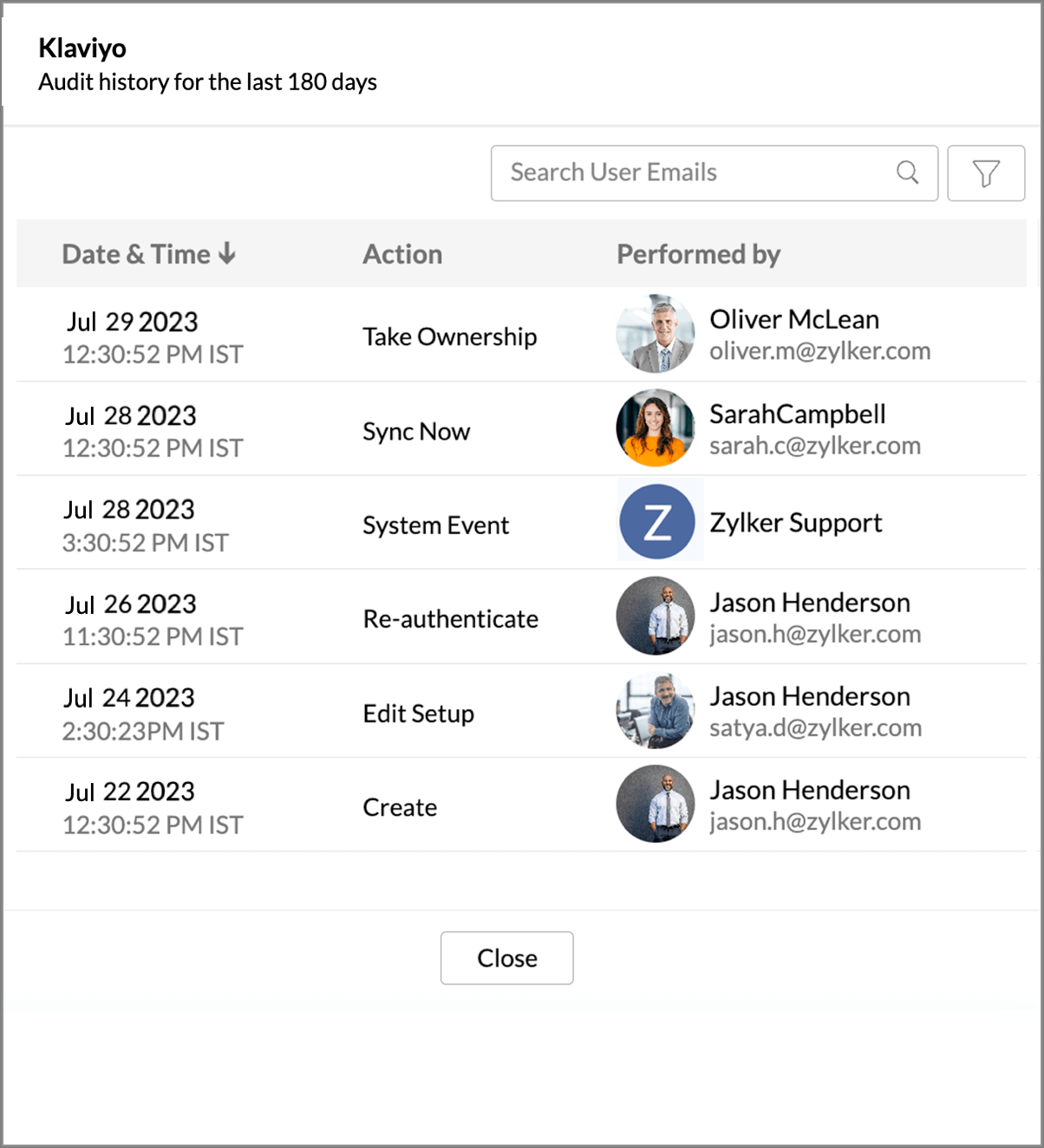This screenshot has height=1148, width=1044.
Task: Click the Create row's Jason Henderson avatar
Action: click(x=656, y=804)
